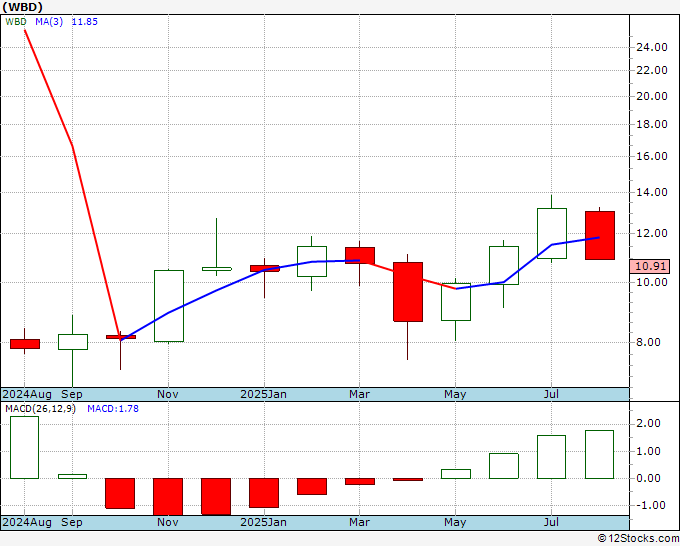Screen dimensions: 680x546
Task: Click the tiny September 2024 MACD bar
Action: (72, 476)
